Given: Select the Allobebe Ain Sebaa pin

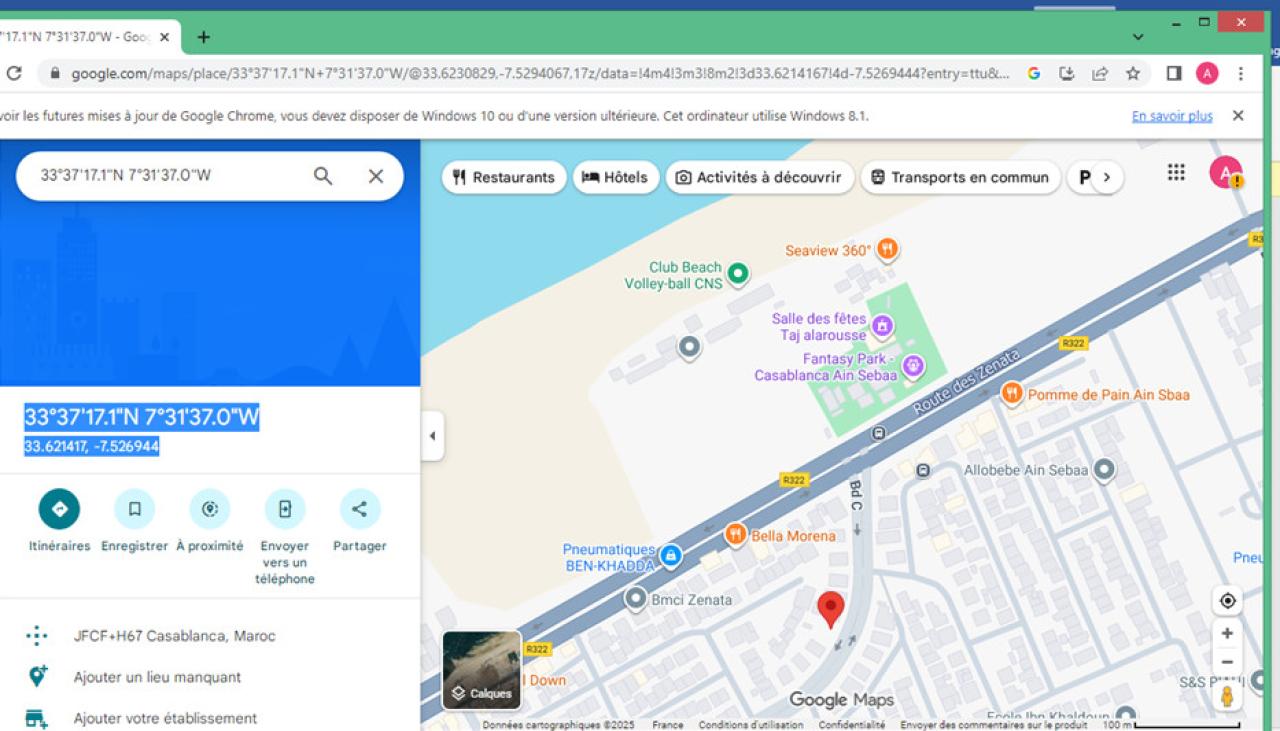Looking at the screenshot, I should (1104, 469).
